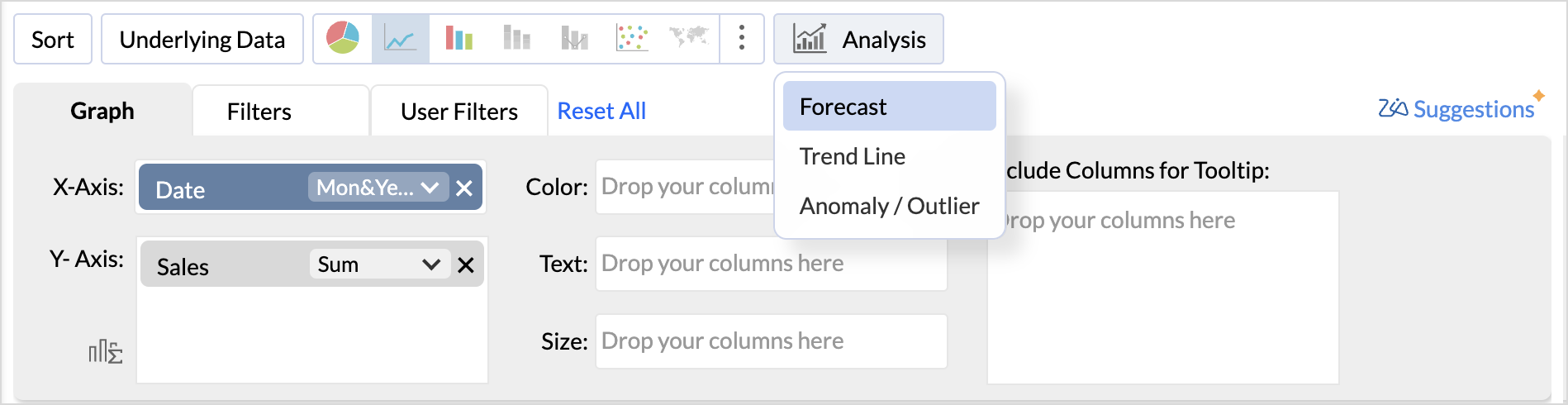The height and width of the screenshot is (405, 1568).
Task: Remove the Date column from X-Axis
Action: 464,188
